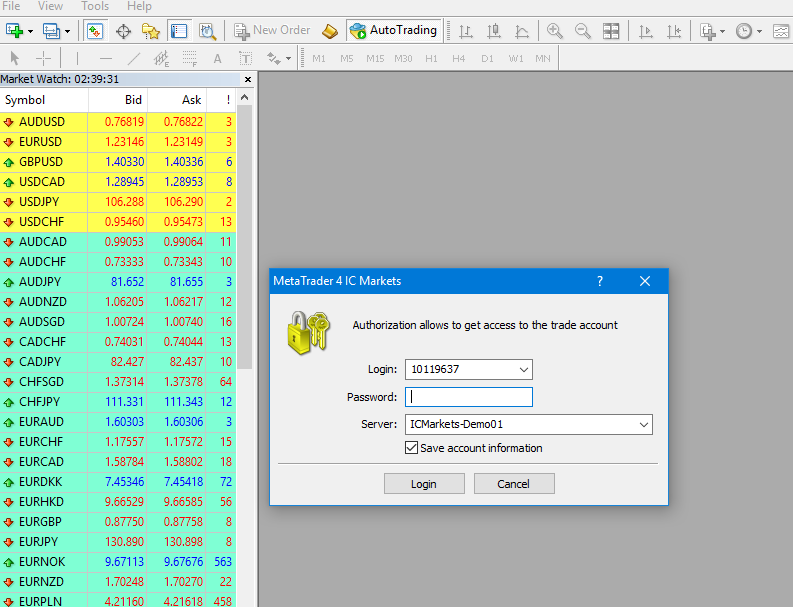Expand the Indicators dropdown arrow

click(722, 31)
